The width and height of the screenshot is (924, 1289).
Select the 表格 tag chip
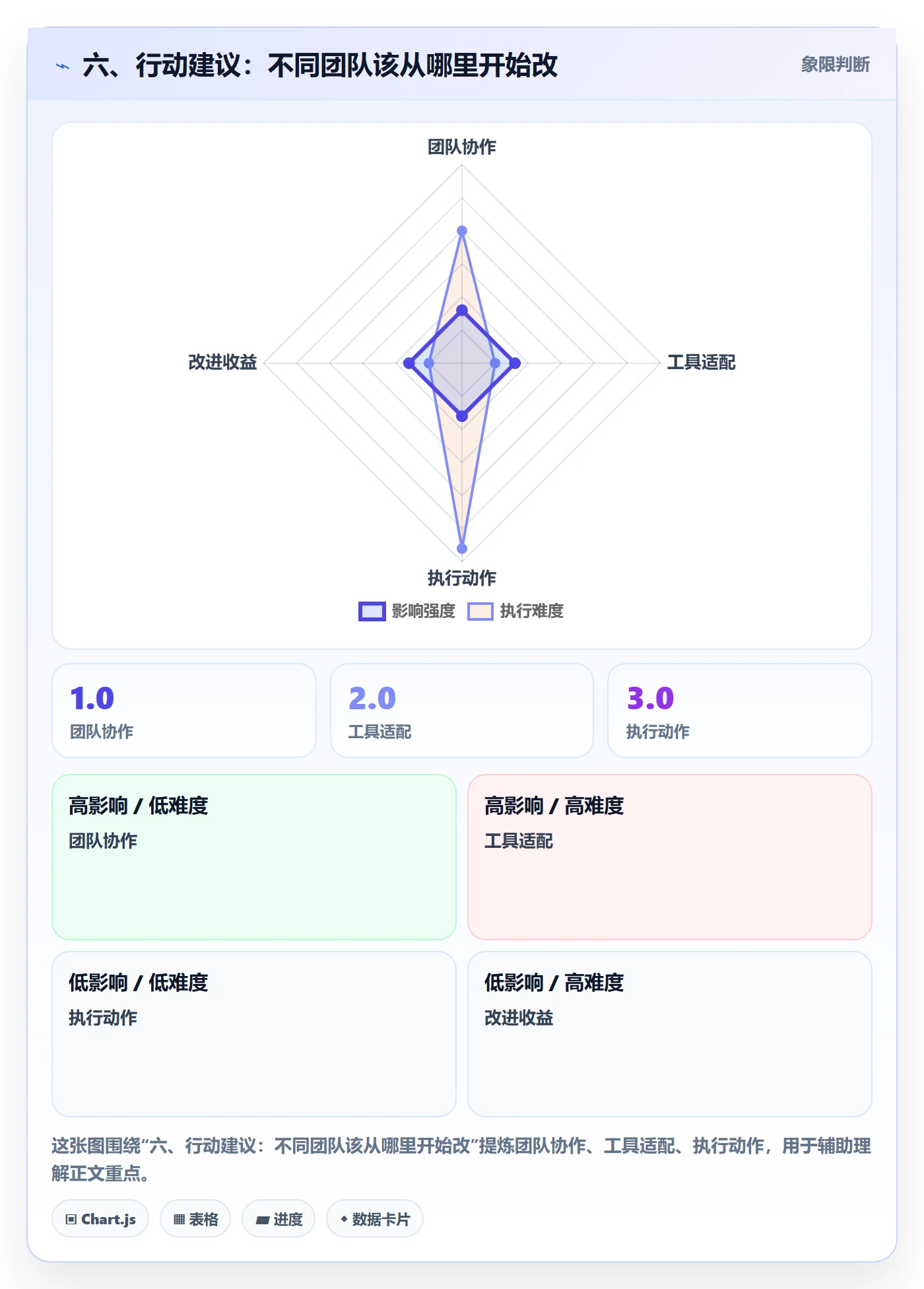(x=195, y=1219)
